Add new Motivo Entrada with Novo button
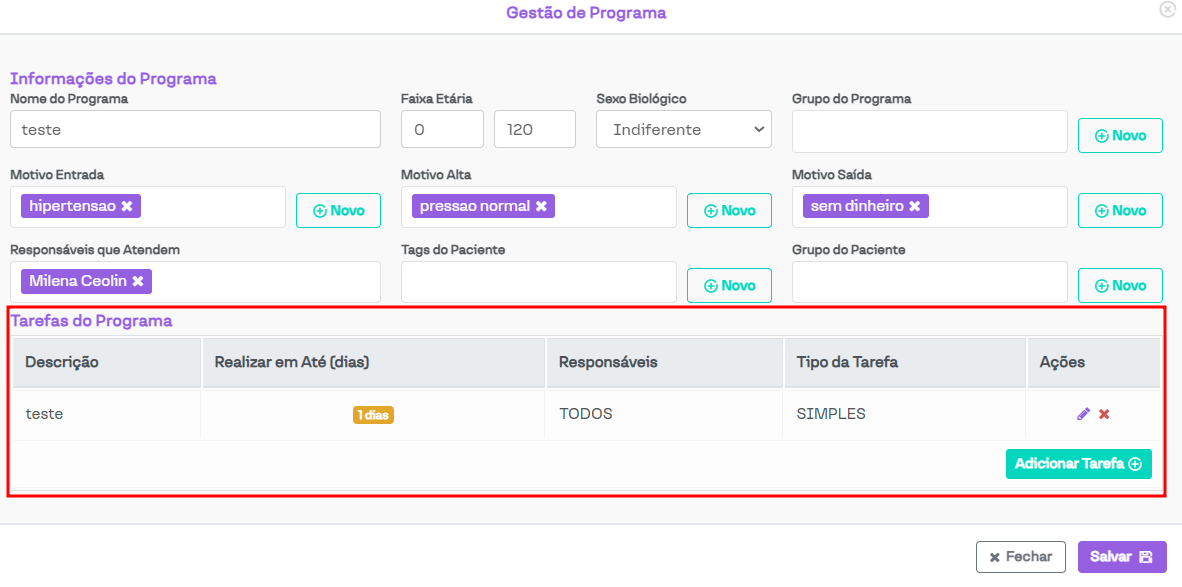Viewport: 1182px width, 587px height. [x=338, y=210]
